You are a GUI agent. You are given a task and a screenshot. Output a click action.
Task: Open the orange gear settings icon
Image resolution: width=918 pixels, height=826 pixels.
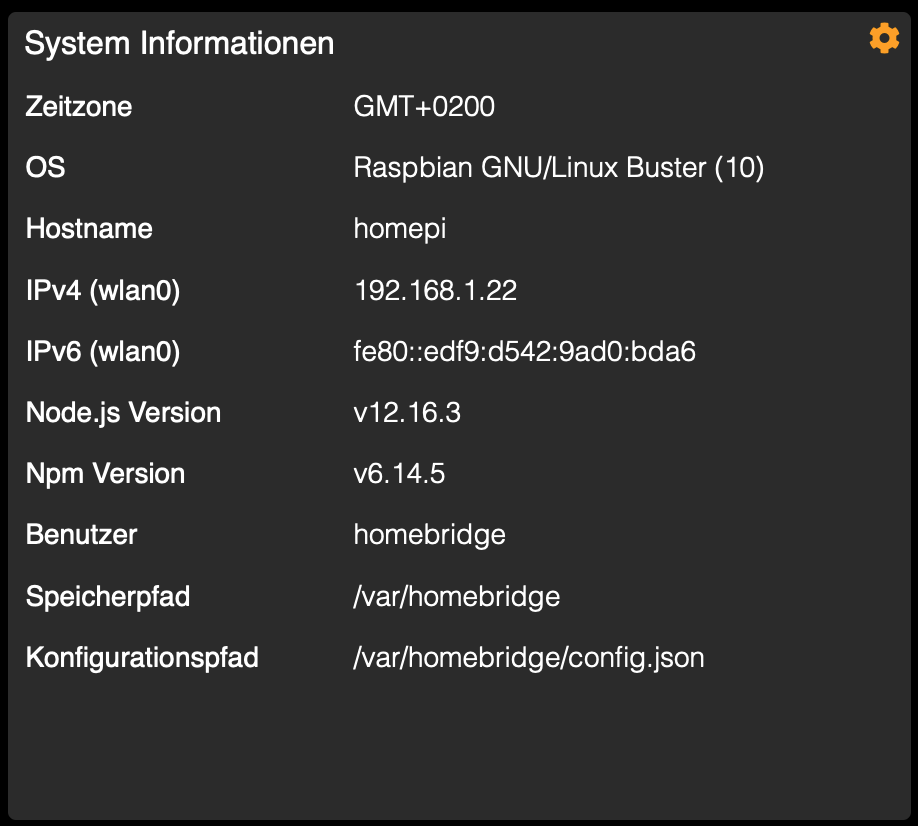click(884, 38)
